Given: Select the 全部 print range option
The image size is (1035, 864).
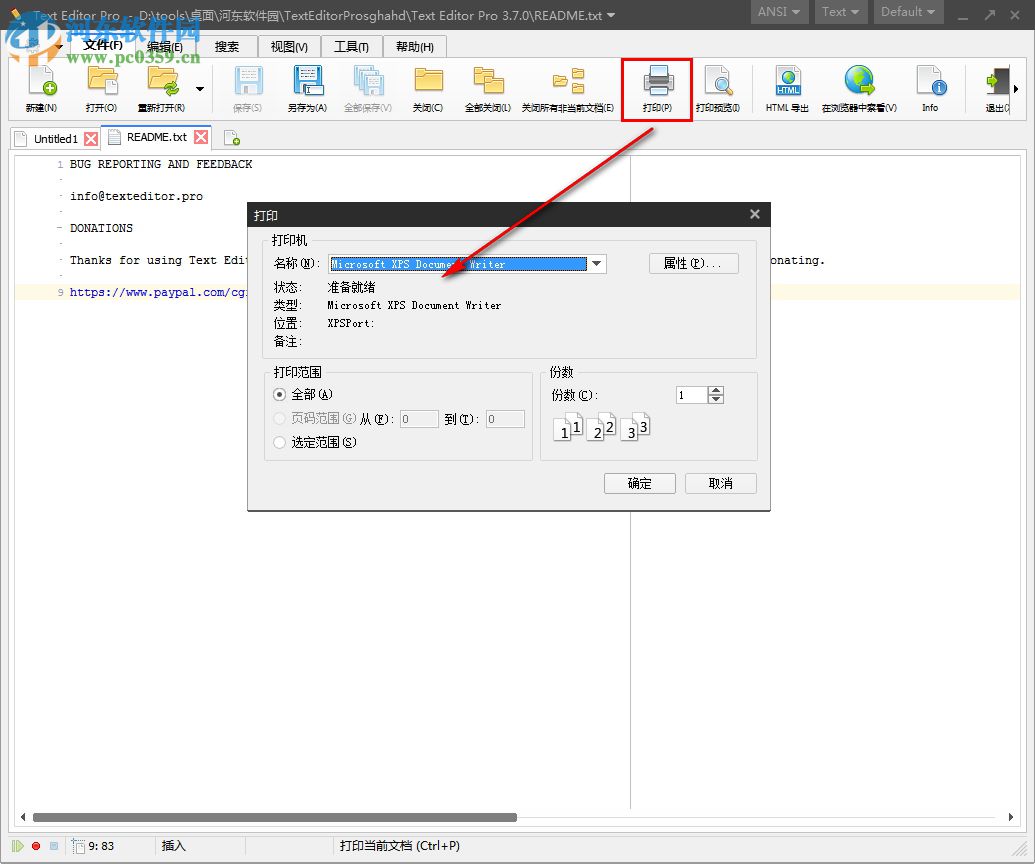Looking at the screenshot, I should click(279, 394).
